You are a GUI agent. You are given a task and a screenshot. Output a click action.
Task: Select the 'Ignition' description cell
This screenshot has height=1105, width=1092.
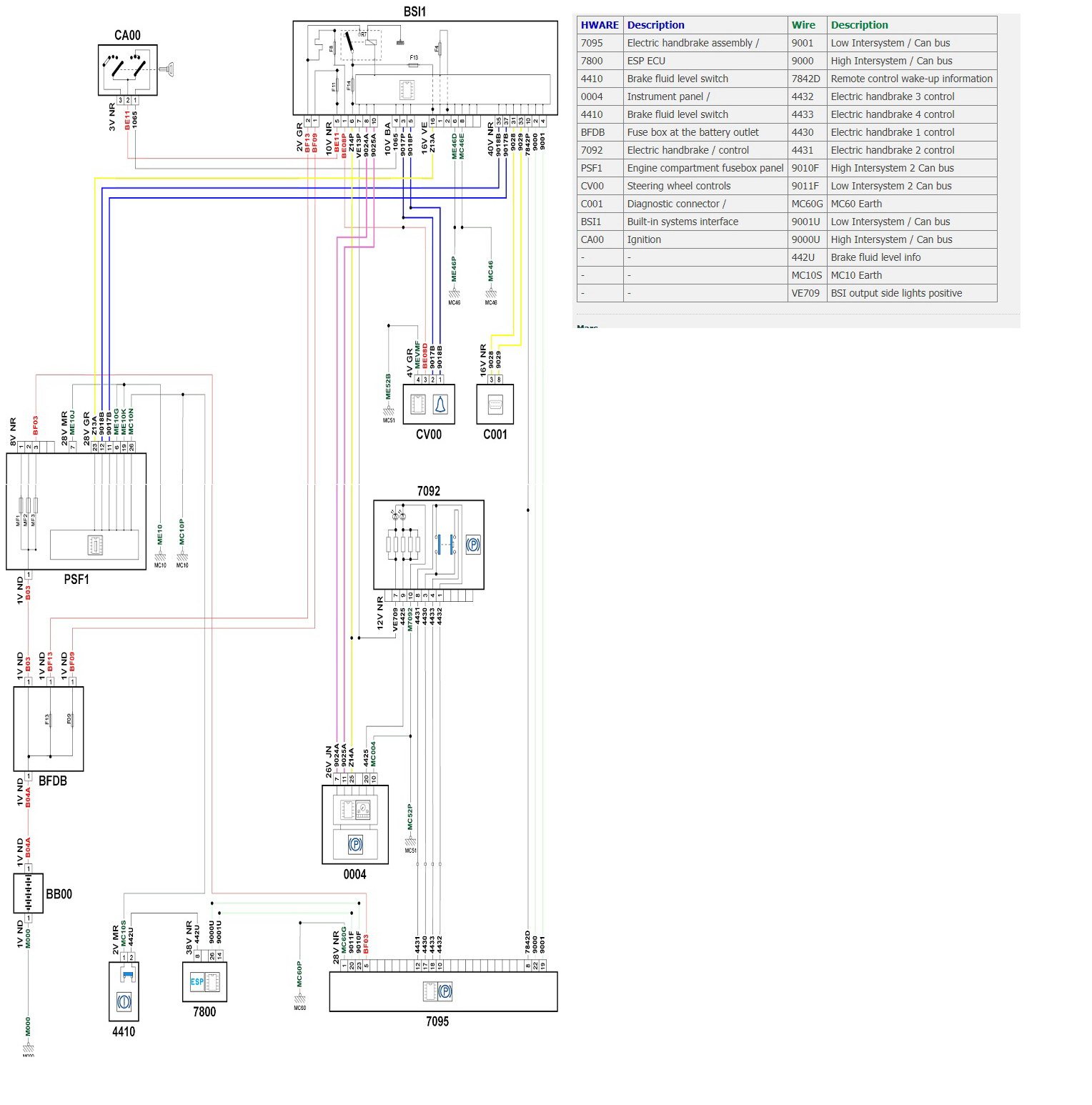point(705,239)
